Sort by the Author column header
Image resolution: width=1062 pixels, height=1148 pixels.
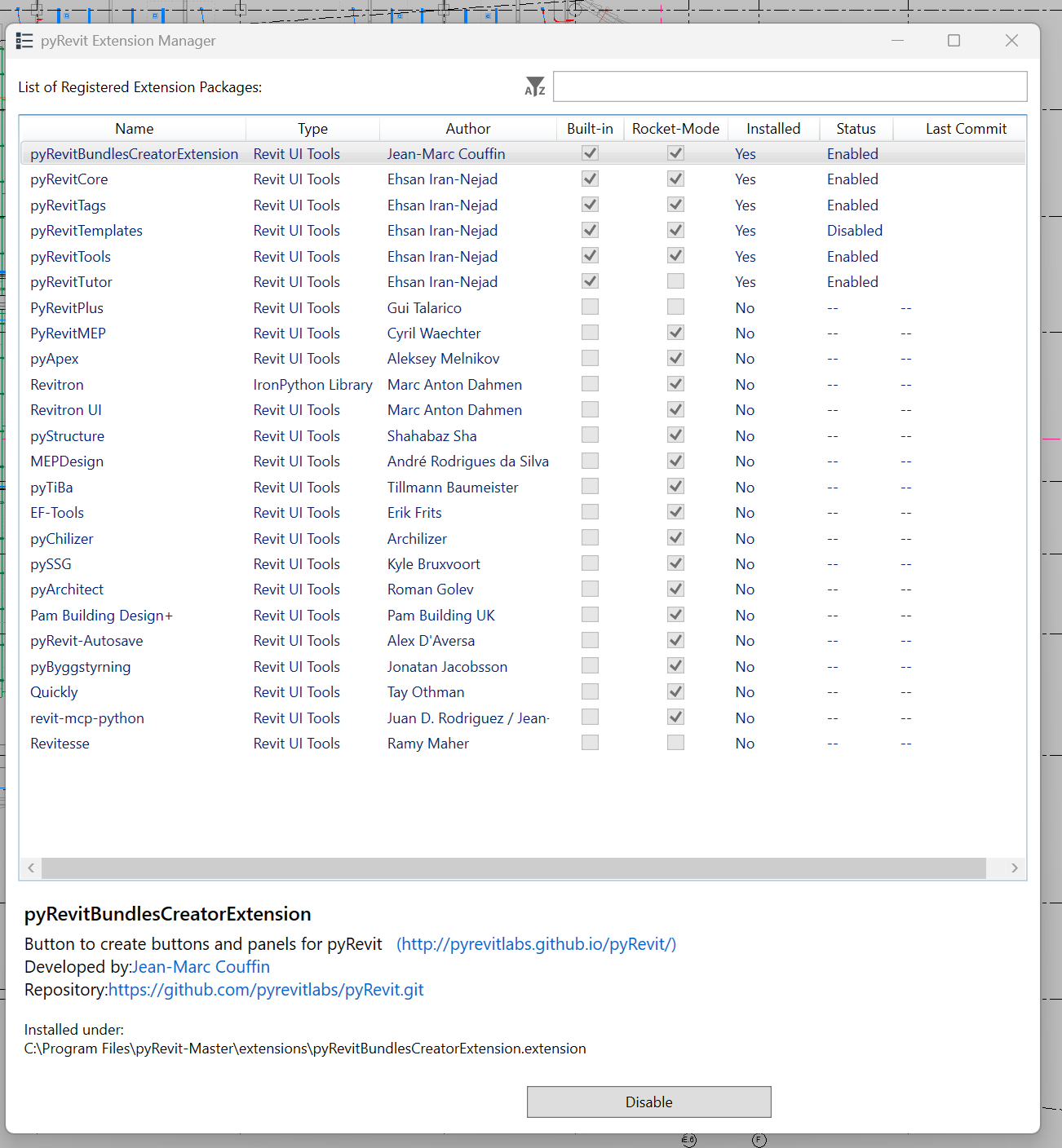[x=467, y=129]
